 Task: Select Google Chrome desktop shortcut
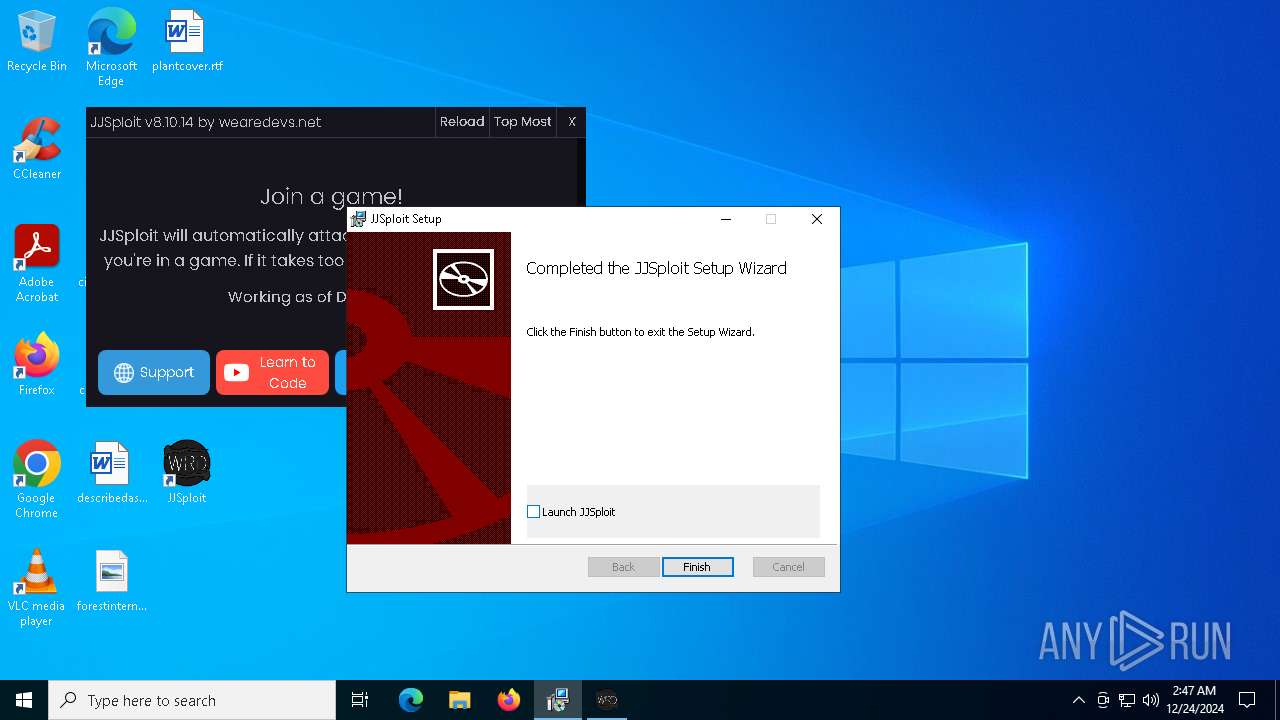[x=37, y=480]
